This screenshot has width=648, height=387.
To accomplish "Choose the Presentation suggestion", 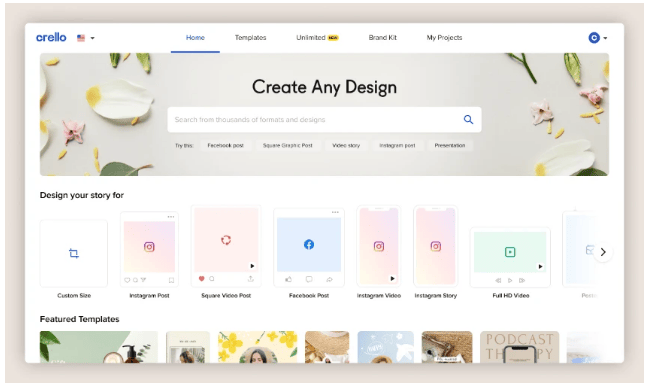I will coord(450,146).
